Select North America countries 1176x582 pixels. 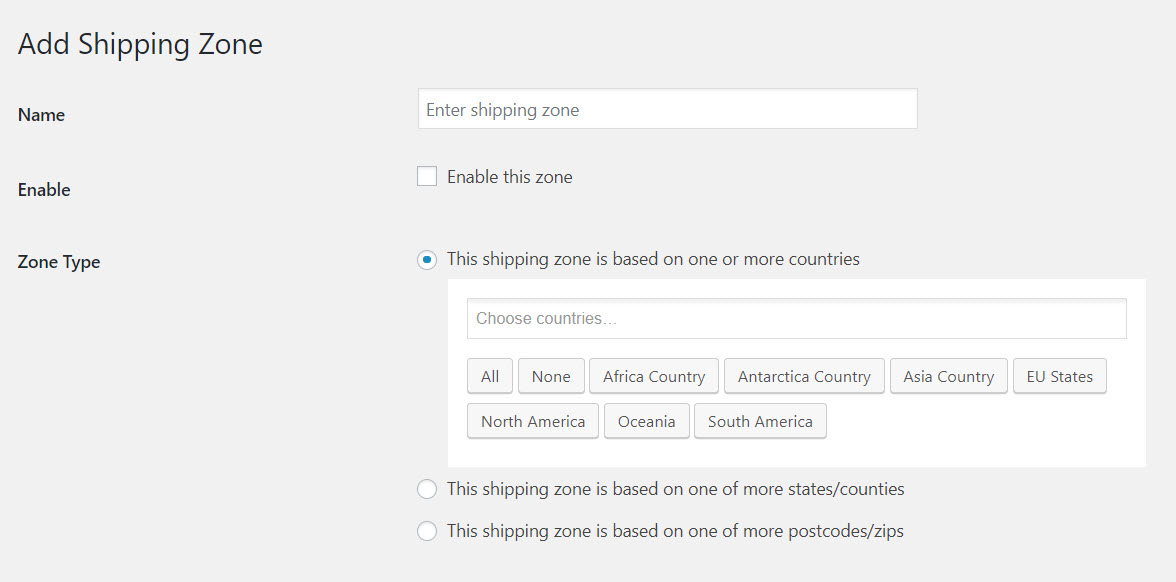pos(532,421)
